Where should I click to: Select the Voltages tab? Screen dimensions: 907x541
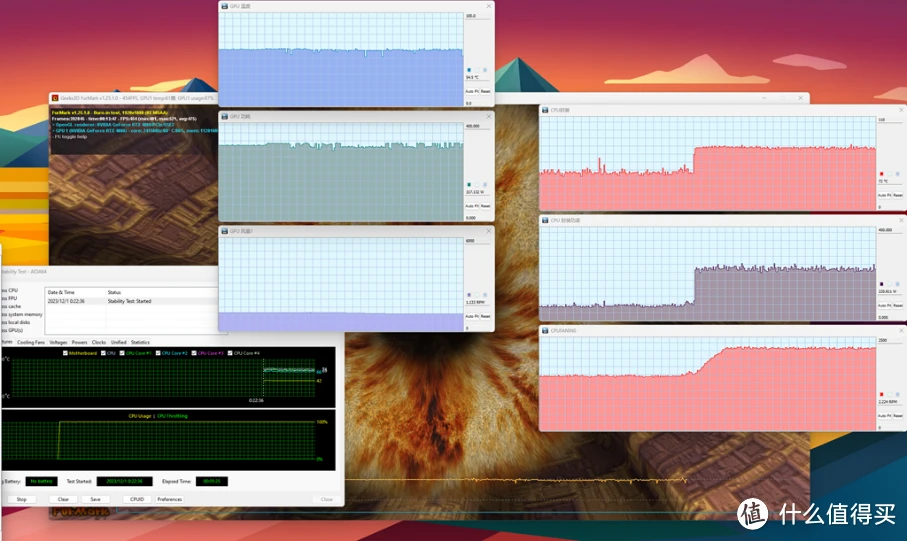click(58, 343)
